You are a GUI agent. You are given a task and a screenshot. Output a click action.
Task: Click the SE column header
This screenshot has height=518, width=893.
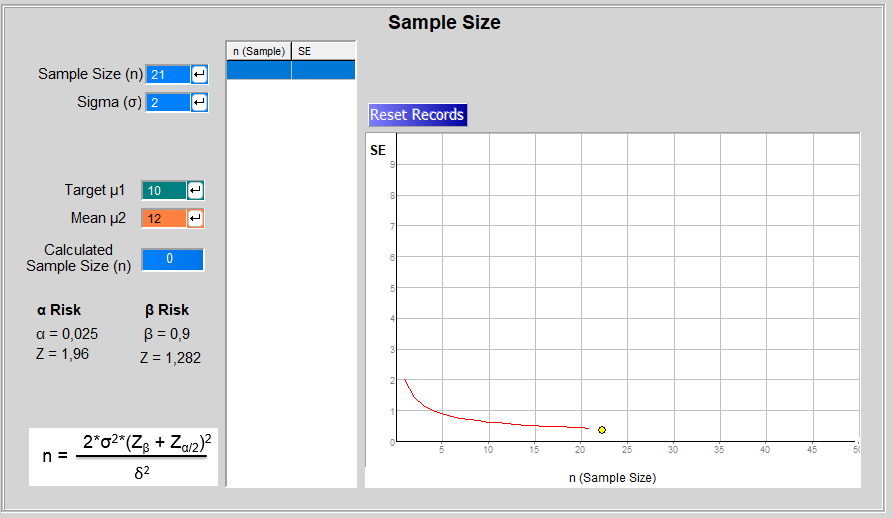(323, 51)
